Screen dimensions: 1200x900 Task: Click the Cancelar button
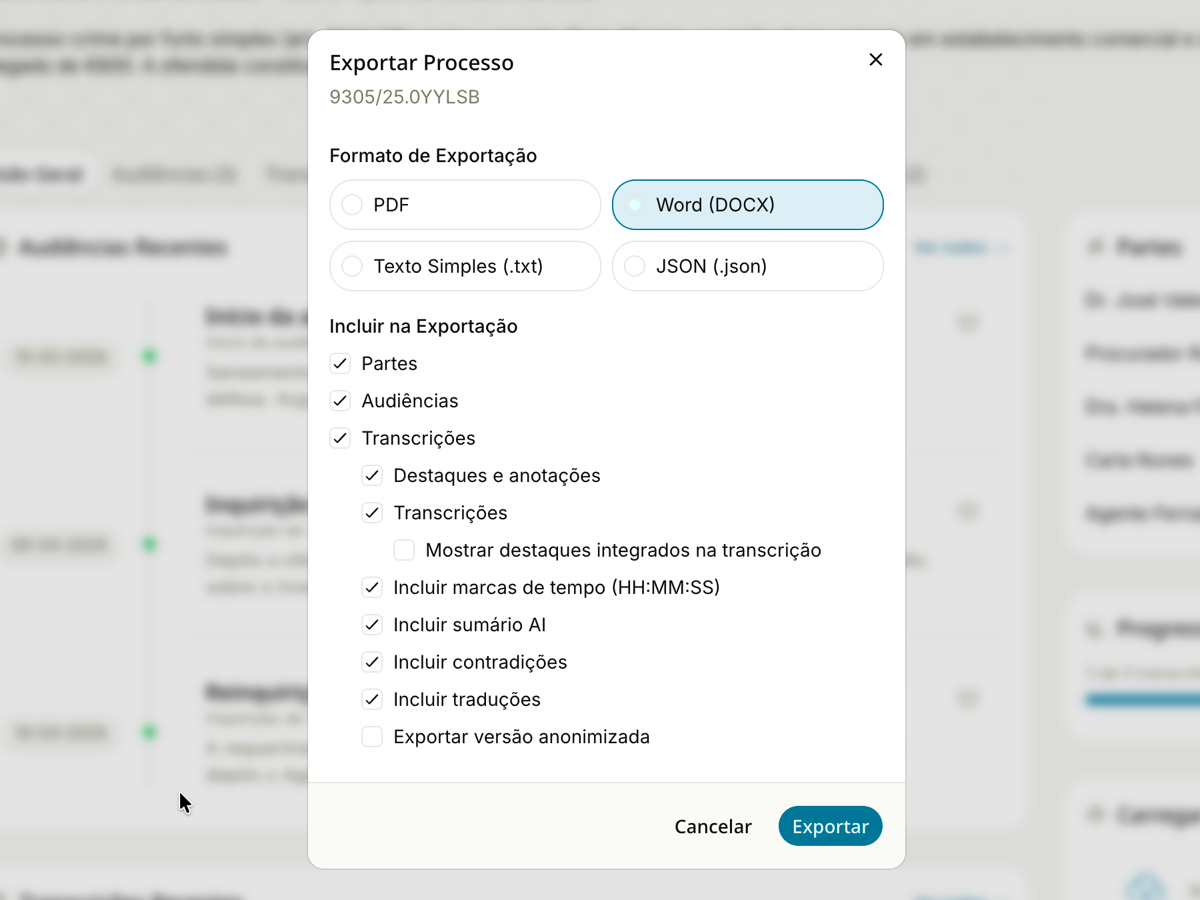[x=713, y=826]
